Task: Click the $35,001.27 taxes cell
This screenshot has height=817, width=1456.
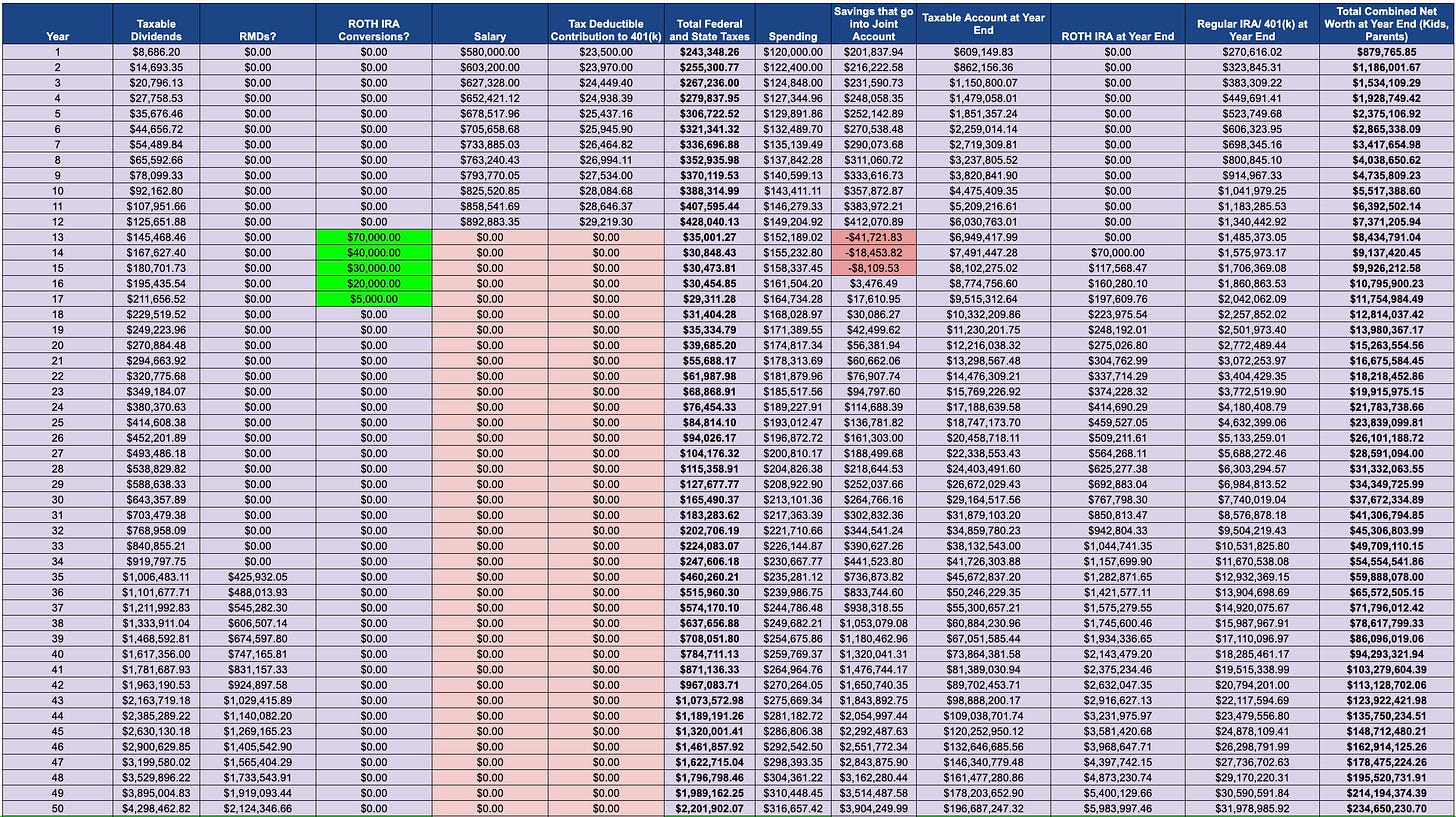Action: click(709, 238)
